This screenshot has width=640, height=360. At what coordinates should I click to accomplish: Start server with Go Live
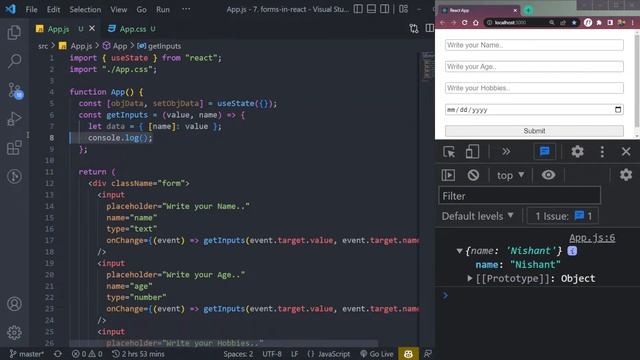(x=376, y=354)
